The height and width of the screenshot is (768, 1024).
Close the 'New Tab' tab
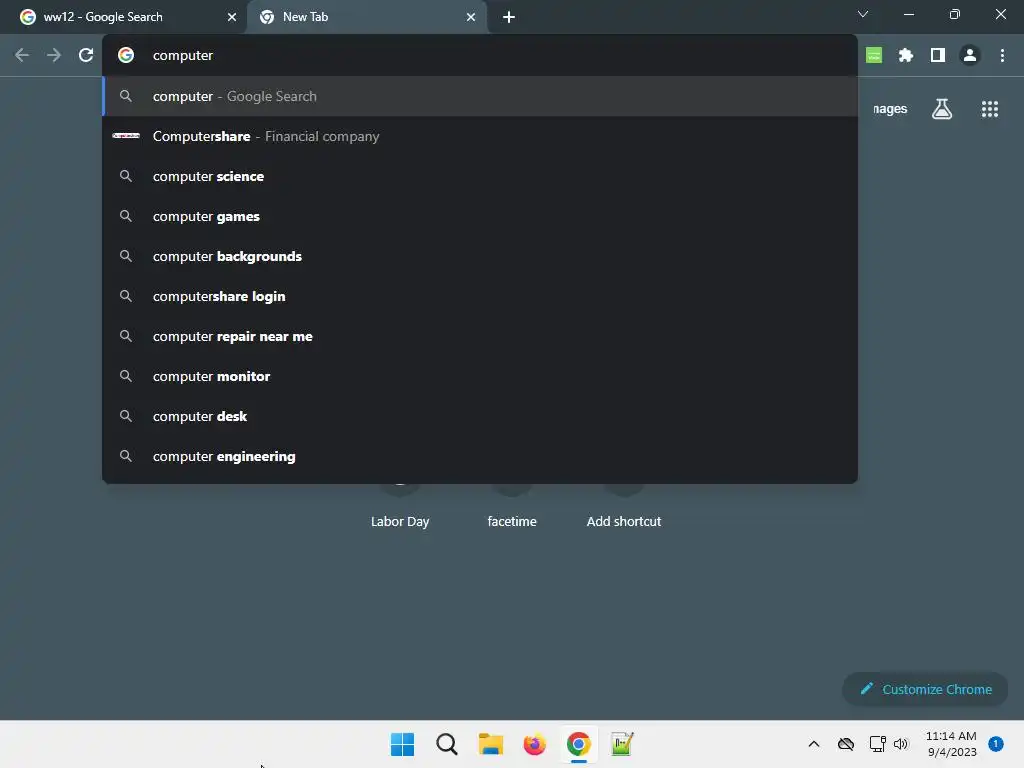pos(471,17)
